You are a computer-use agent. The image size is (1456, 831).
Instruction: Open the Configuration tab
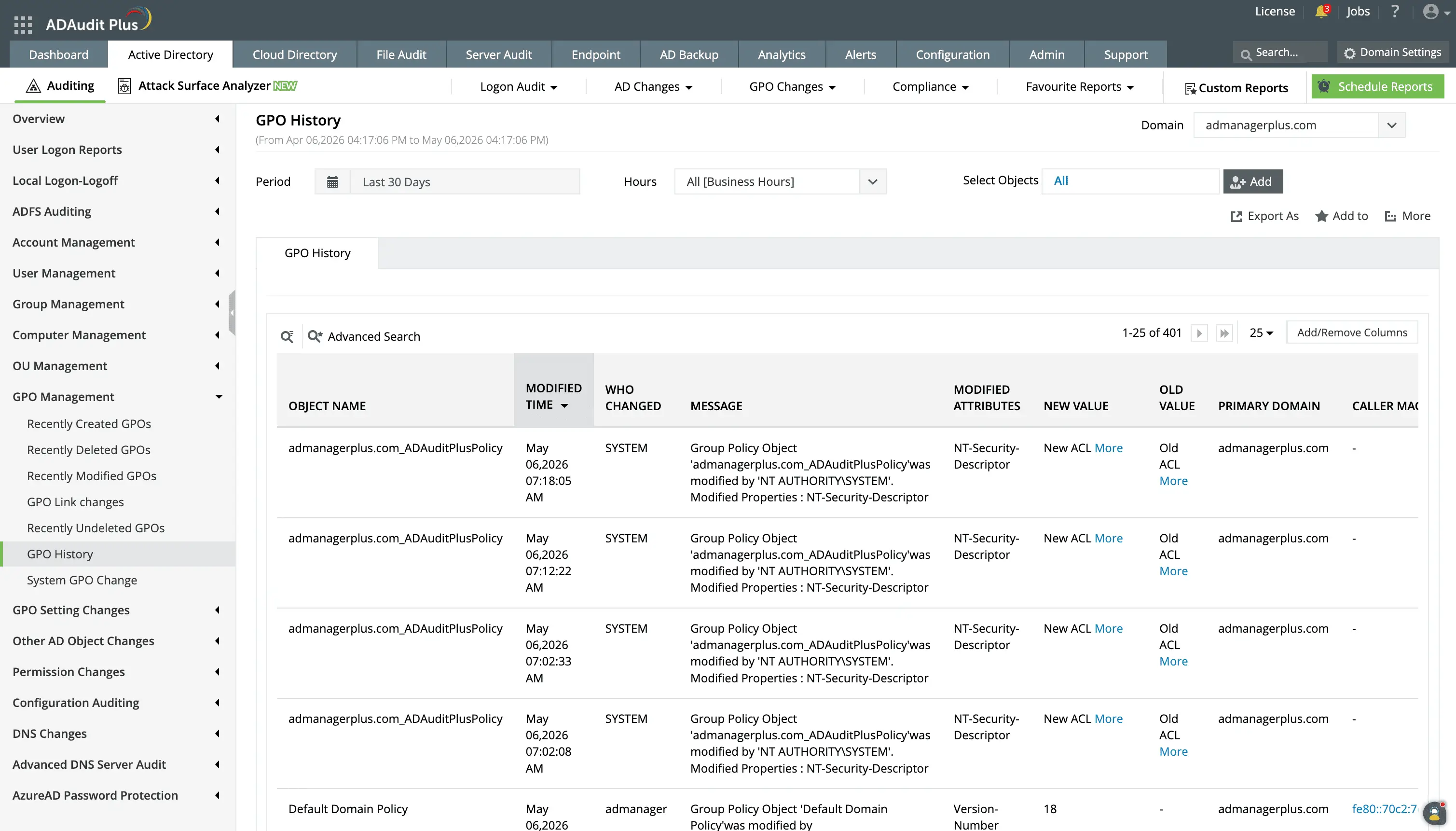point(953,54)
